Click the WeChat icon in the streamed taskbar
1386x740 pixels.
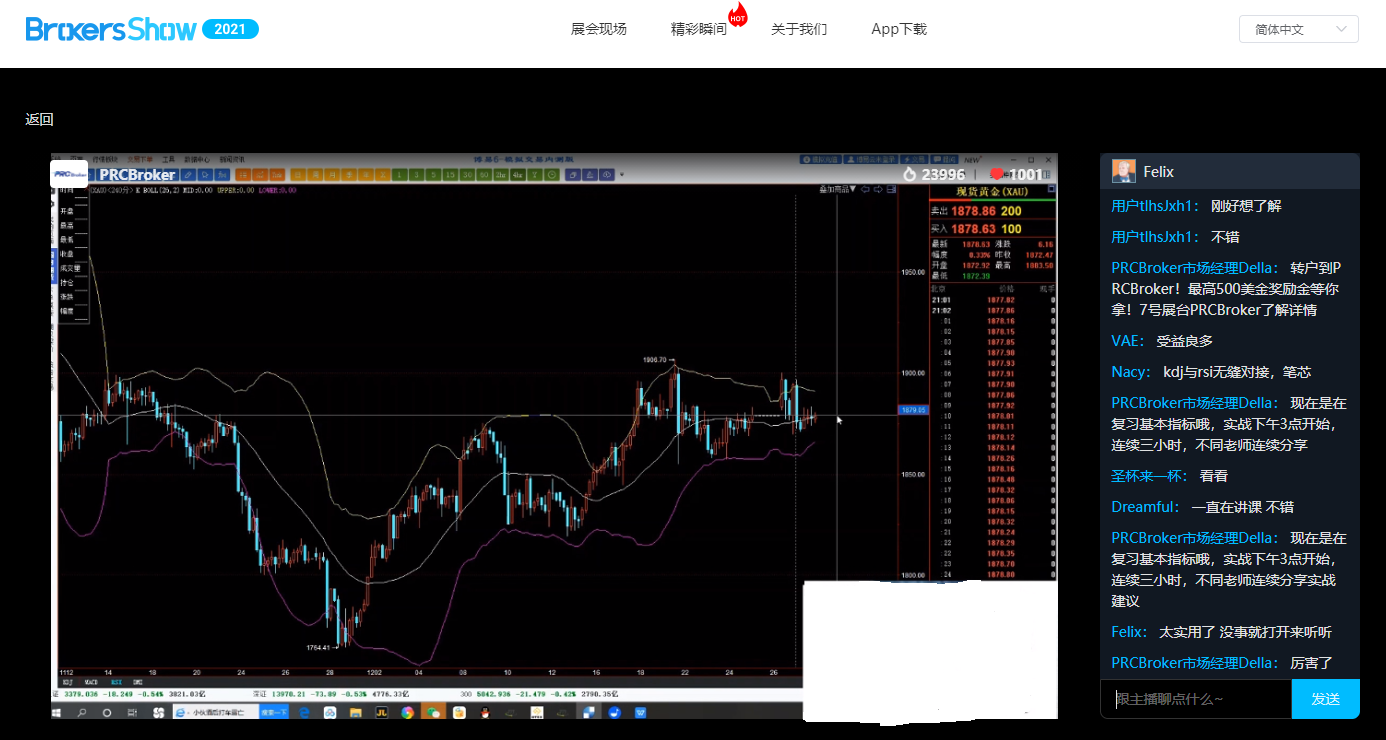click(x=433, y=712)
